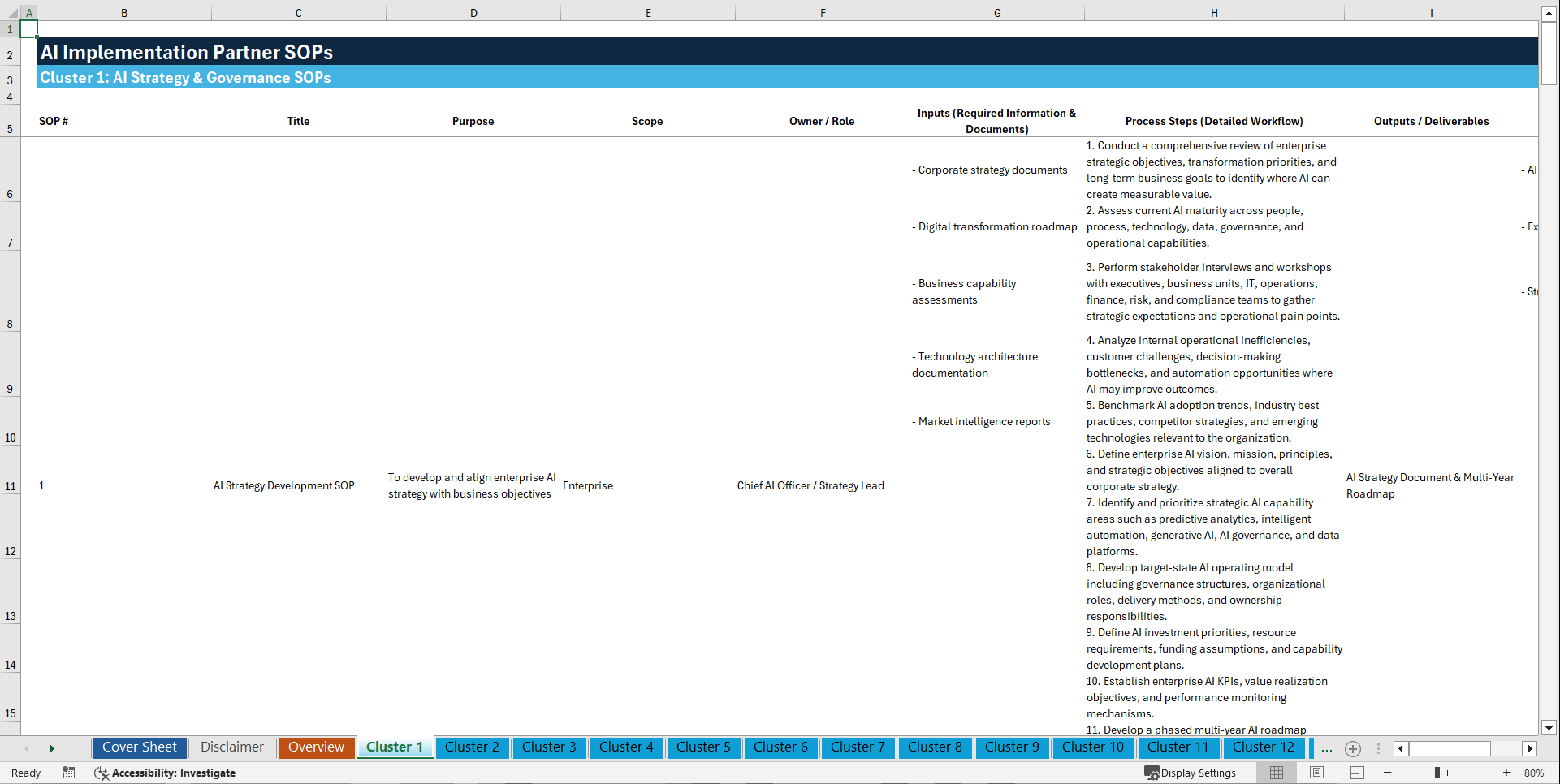Click the 'Owner / Role' header cell
The image size is (1560, 784).
click(x=822, y=121)
